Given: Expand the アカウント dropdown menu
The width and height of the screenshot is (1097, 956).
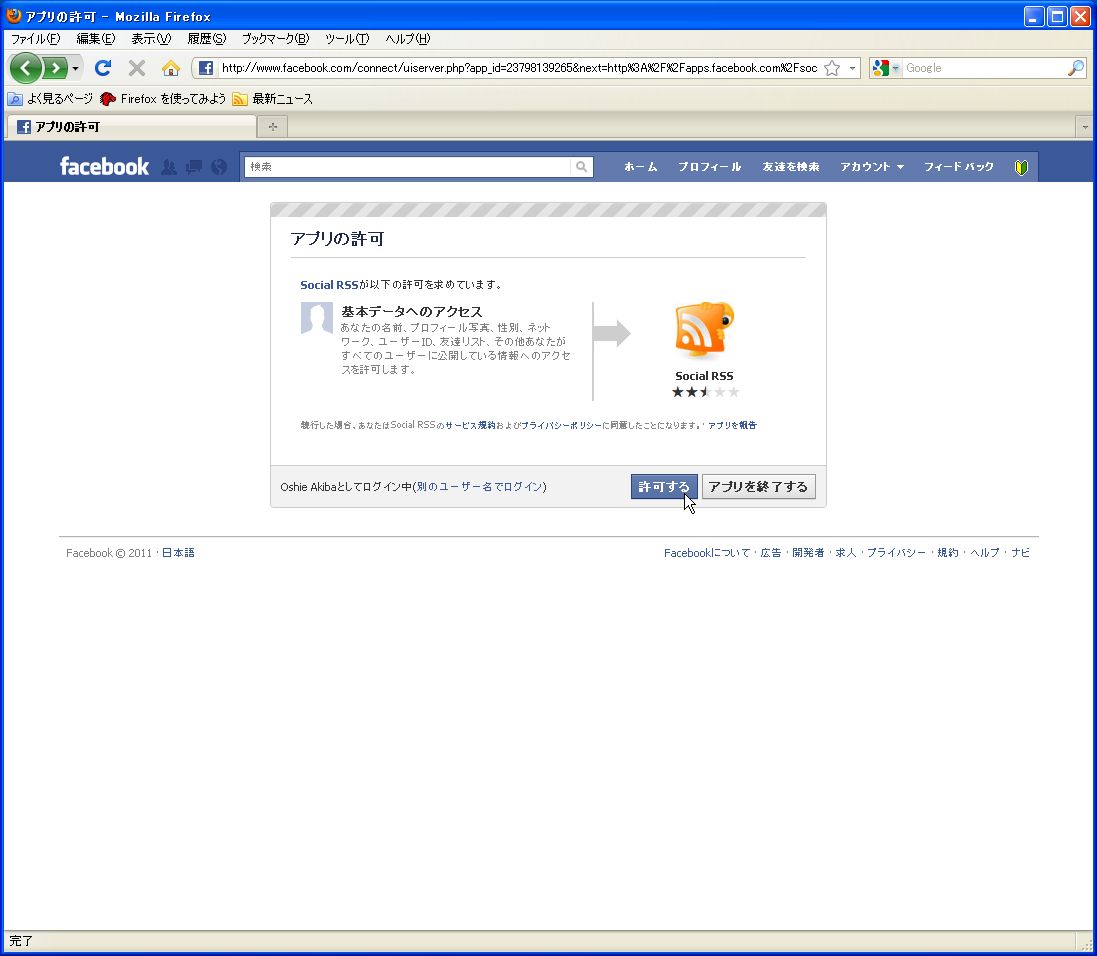Looking at the screenshot, I should [x=872, y=167].
